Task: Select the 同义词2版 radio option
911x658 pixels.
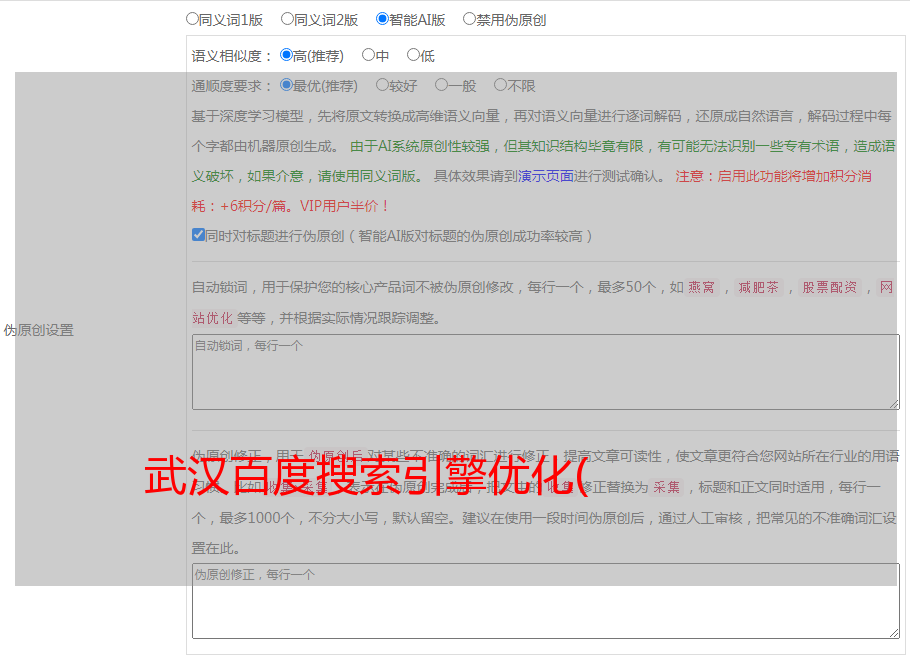Action: pyautogui.click(x=287, y=19)
